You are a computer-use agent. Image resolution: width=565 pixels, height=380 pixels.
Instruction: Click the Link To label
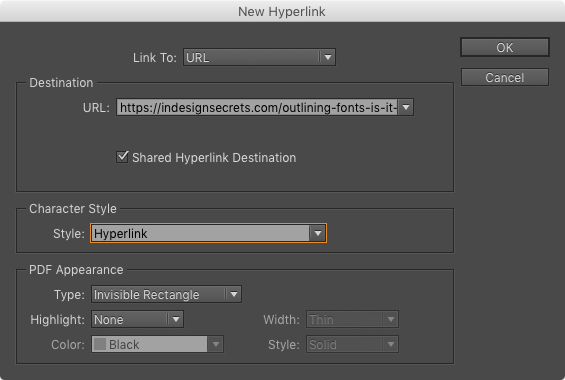(x=155, y=58)
